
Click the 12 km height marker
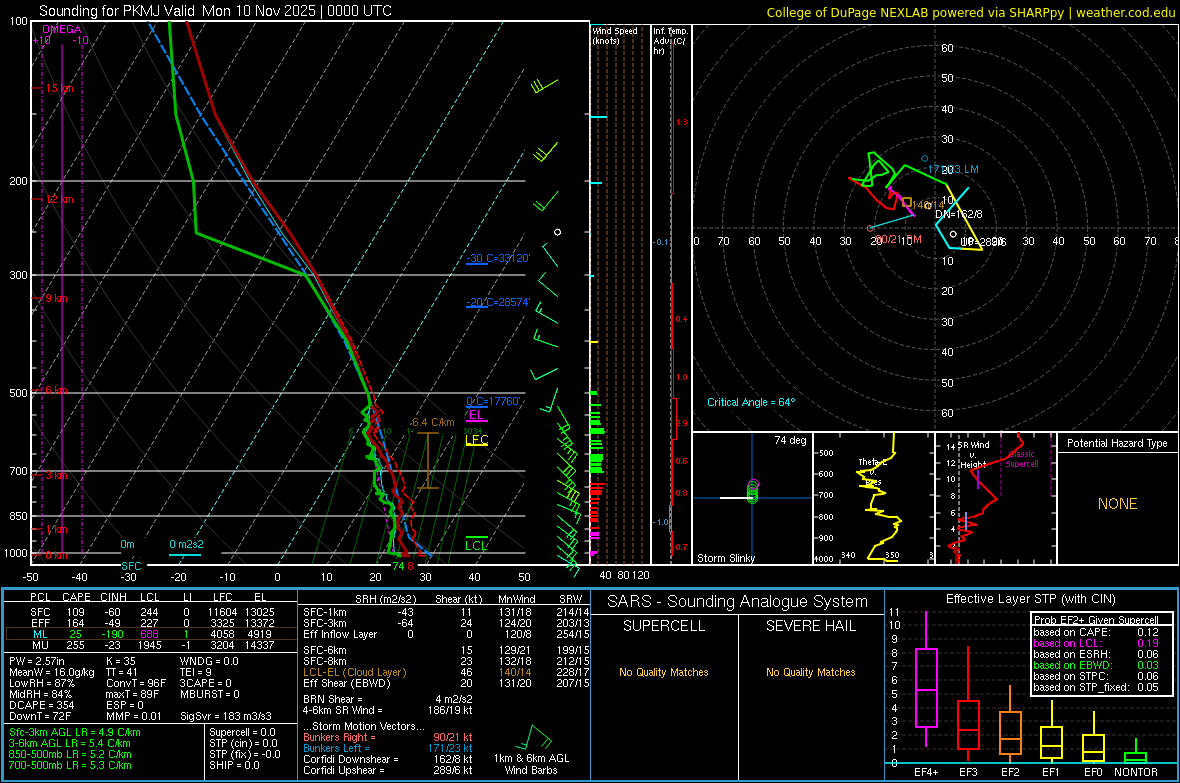[59, 200]
